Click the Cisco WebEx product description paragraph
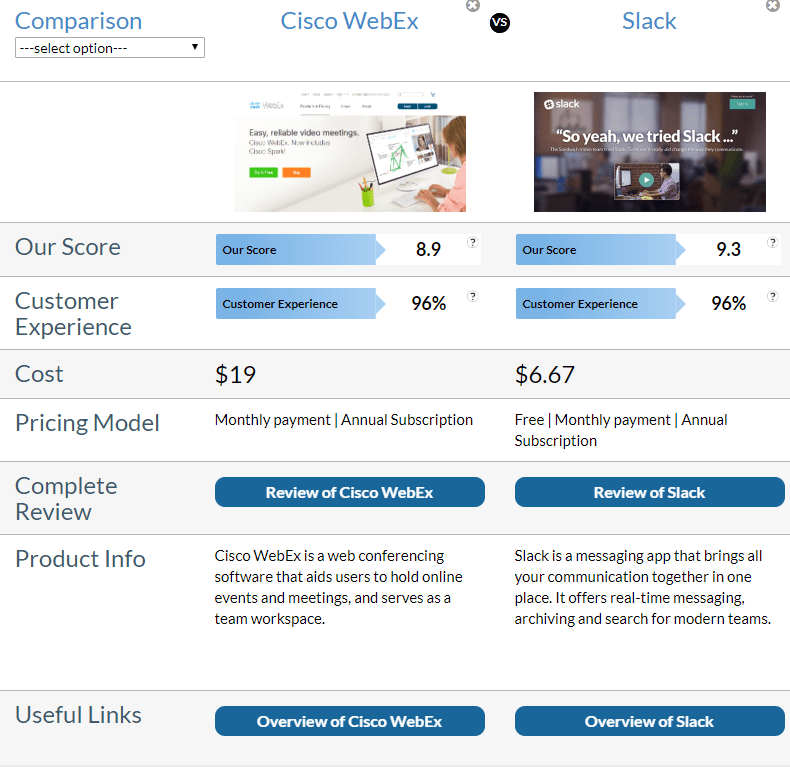Screen dimensions: 790x767 339,587
